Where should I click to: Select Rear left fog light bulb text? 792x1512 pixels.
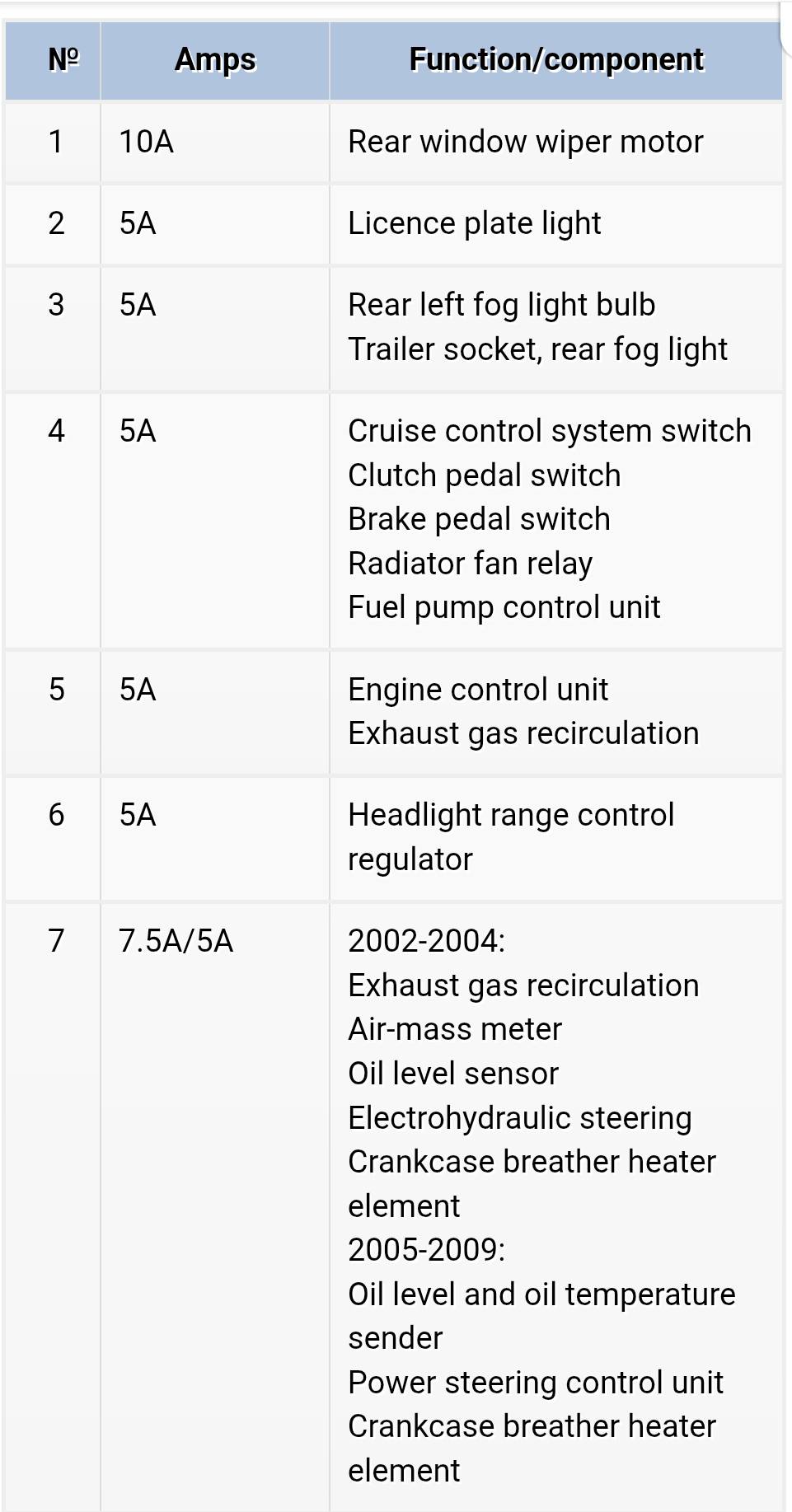click(501, 305)
